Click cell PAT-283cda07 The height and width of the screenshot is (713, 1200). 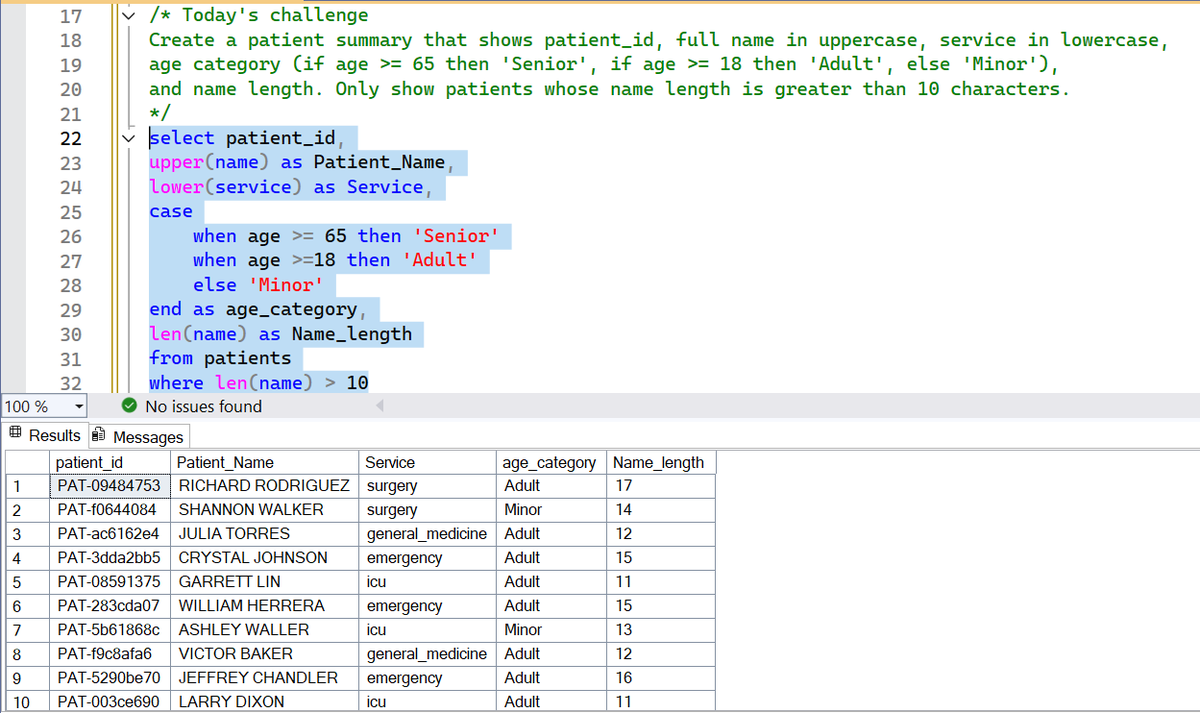point(110,606)
